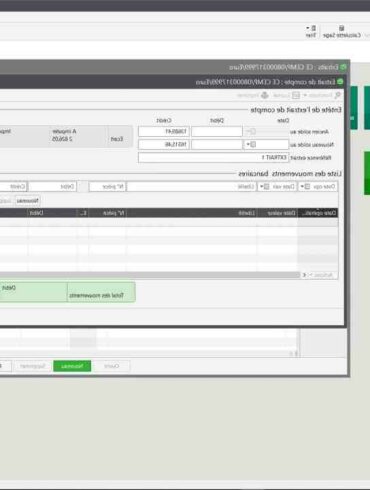Click the Nouveau solde Crédit field
The image size is (370, 490).
pyautogui.click(x=164, y=144)
